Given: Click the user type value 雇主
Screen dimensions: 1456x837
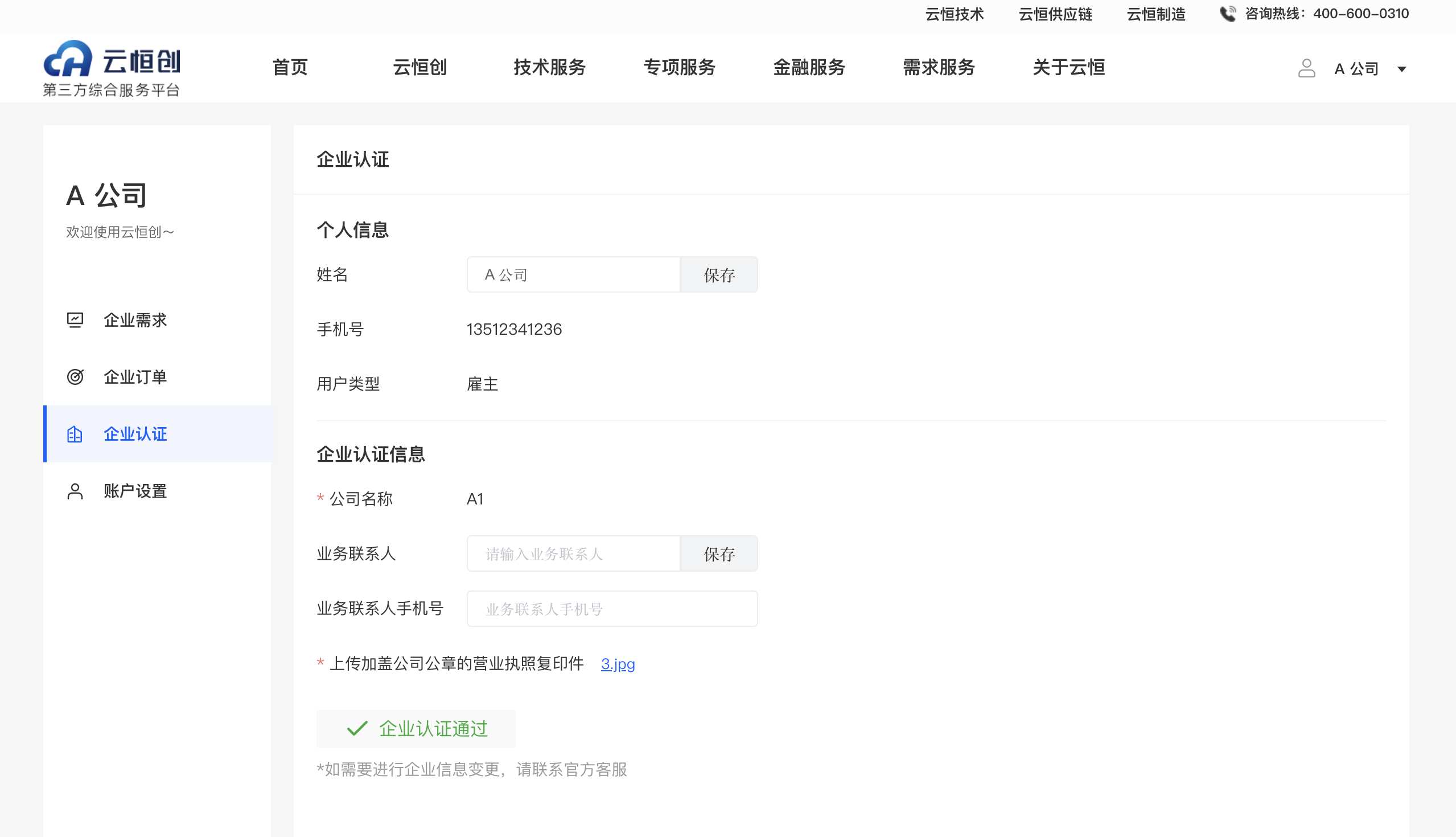Looking at the screenshot, I should click(x=483, y=384).
